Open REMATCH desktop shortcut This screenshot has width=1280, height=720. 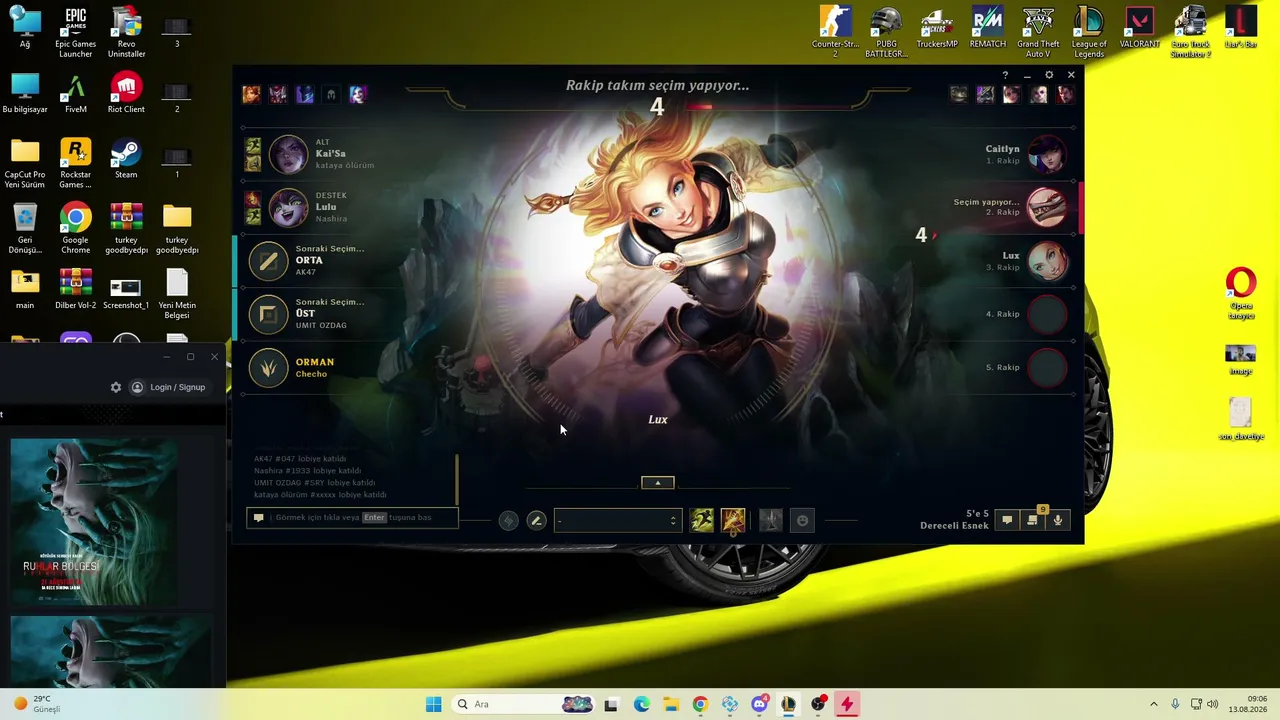coord(988,28)
